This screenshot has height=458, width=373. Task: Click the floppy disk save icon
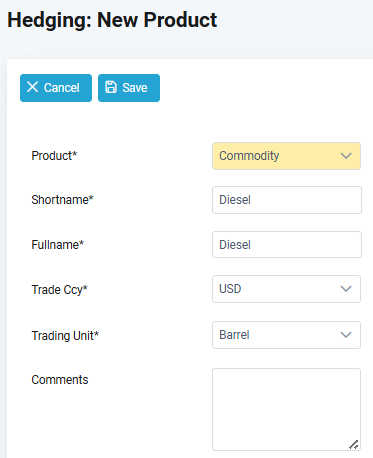[x=111, y=87]
